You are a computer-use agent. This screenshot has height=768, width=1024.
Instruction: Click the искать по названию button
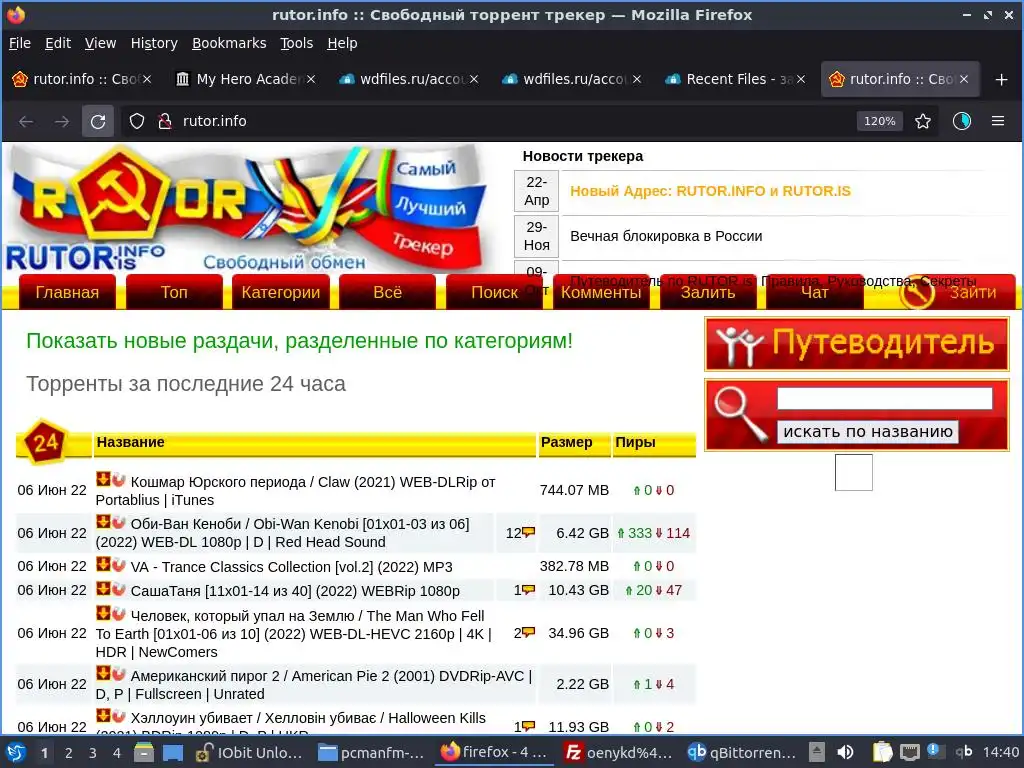pos(868,432)
